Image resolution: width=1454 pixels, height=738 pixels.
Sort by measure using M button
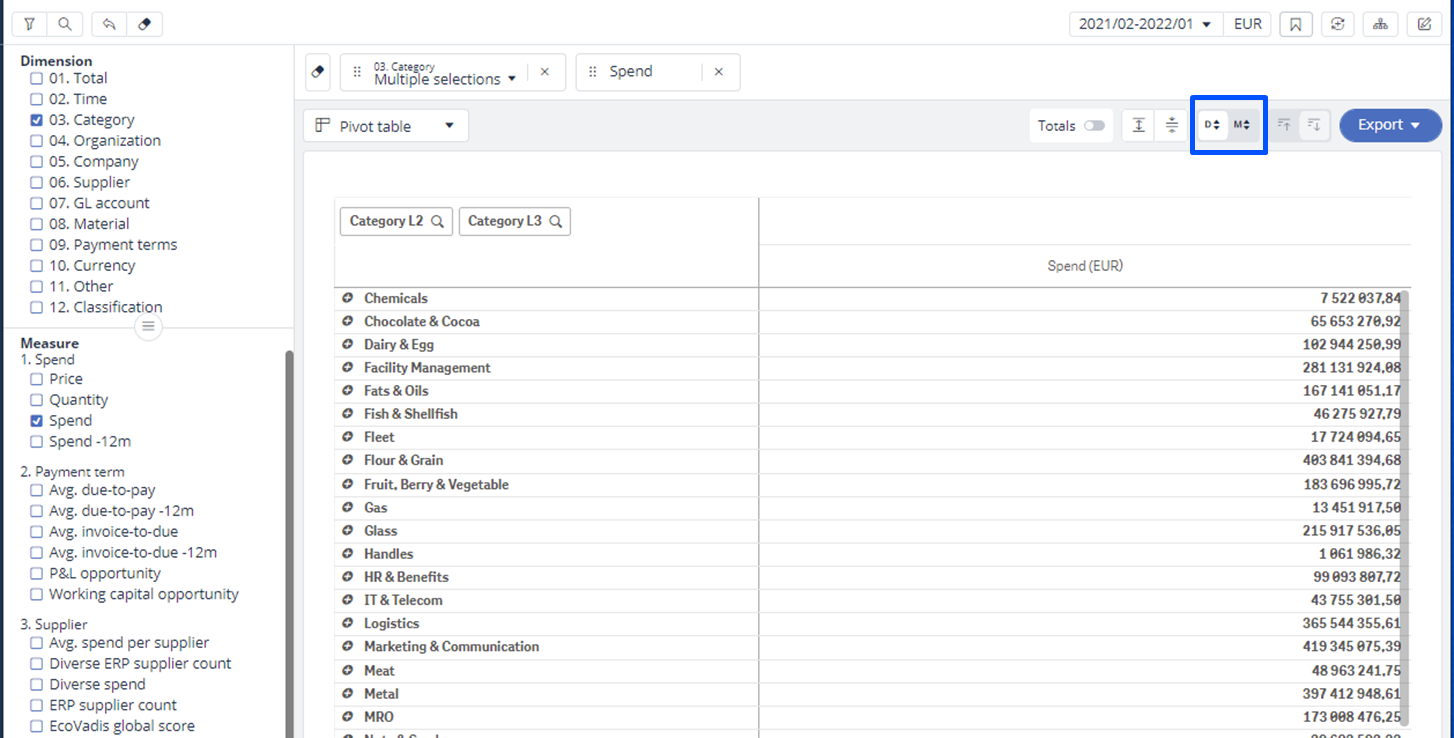pyautogui.click(x=1242, y=125)
